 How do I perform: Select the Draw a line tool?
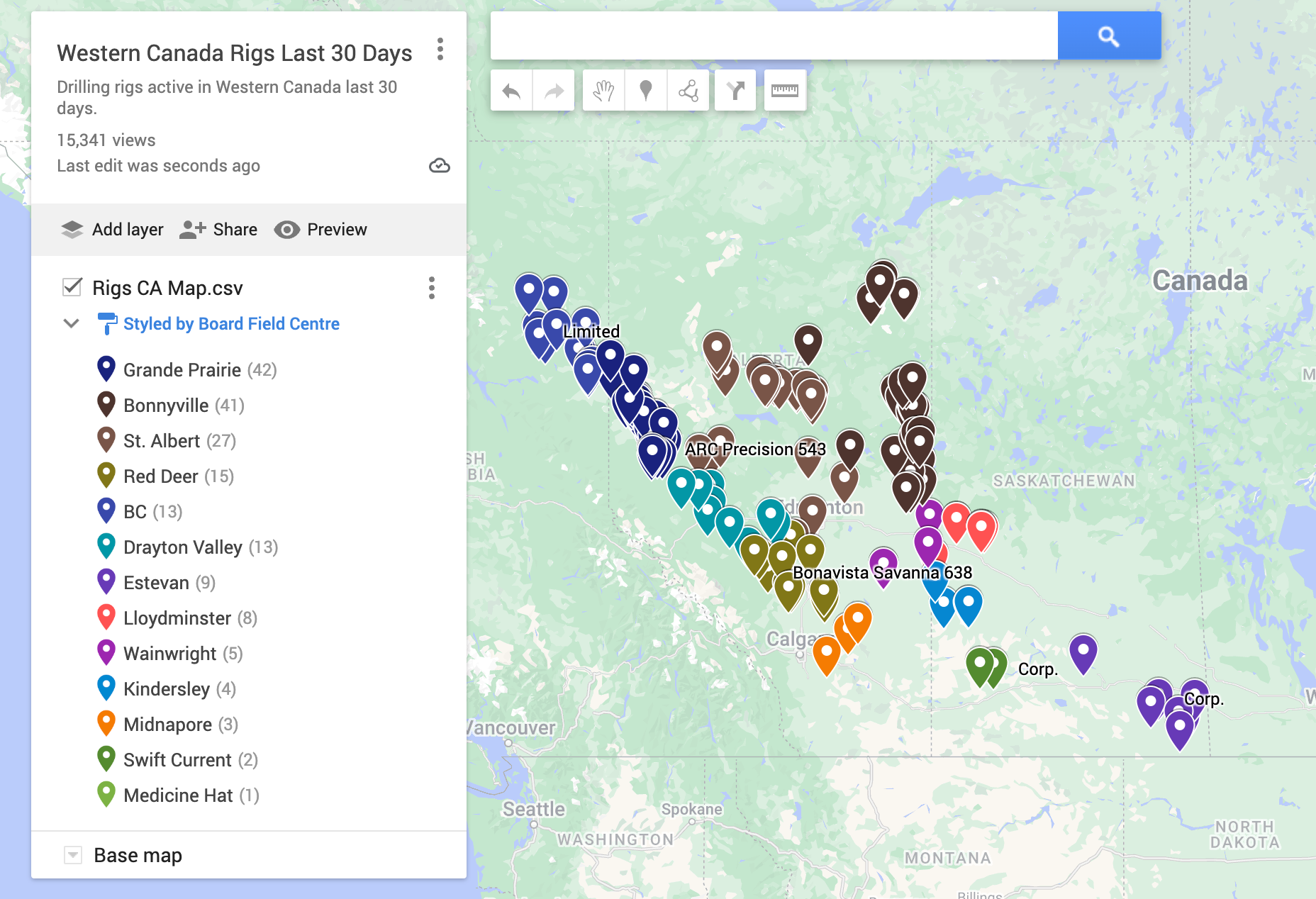pos(686,90)
